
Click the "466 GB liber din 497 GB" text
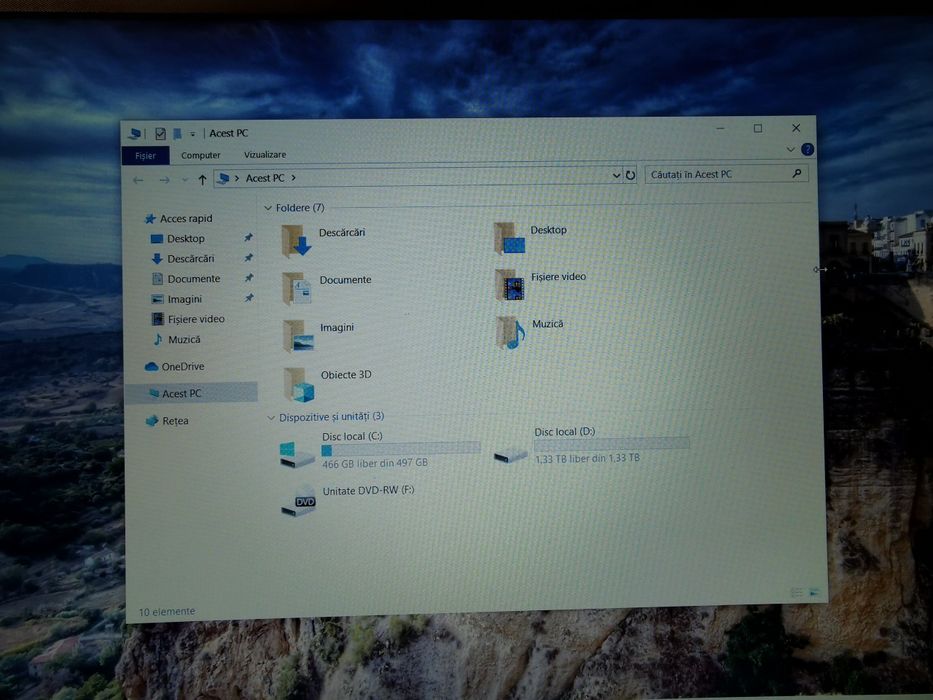375,463
